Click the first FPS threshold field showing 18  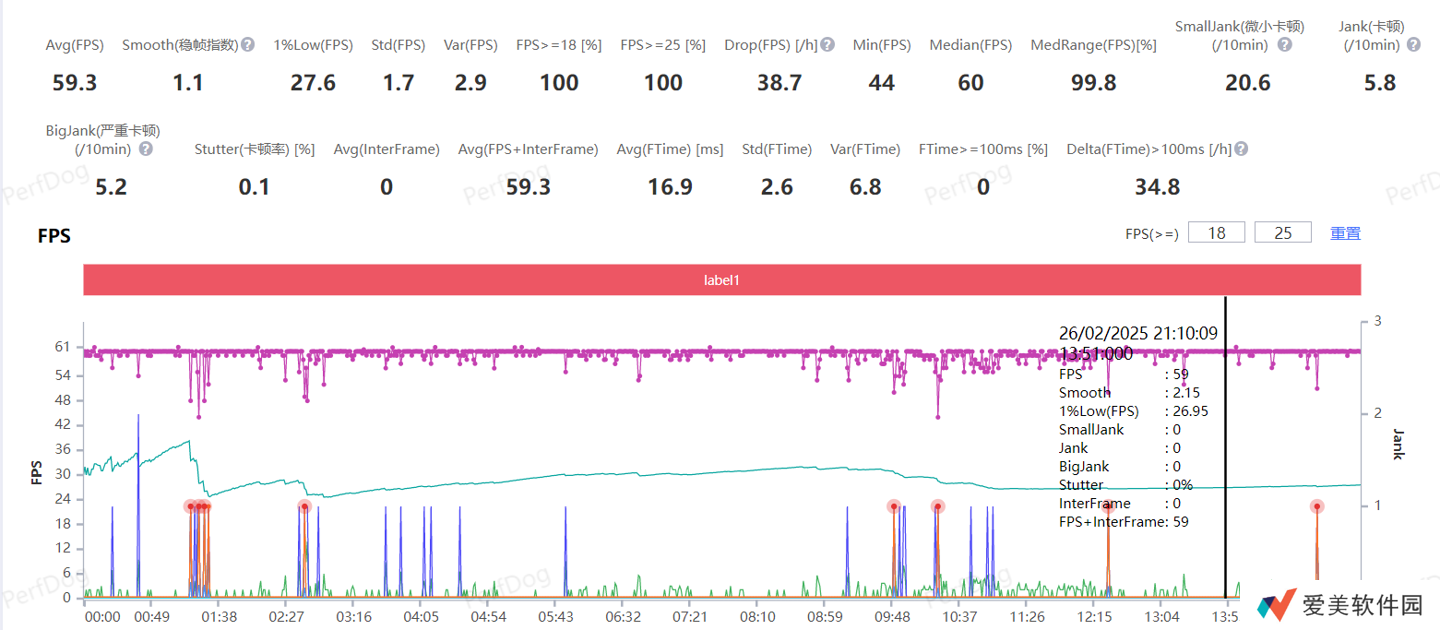(1216, 233)
